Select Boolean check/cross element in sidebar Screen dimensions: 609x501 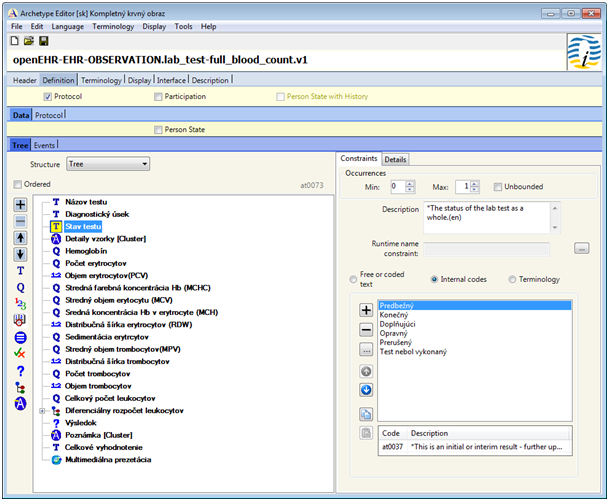pos(20,353)
